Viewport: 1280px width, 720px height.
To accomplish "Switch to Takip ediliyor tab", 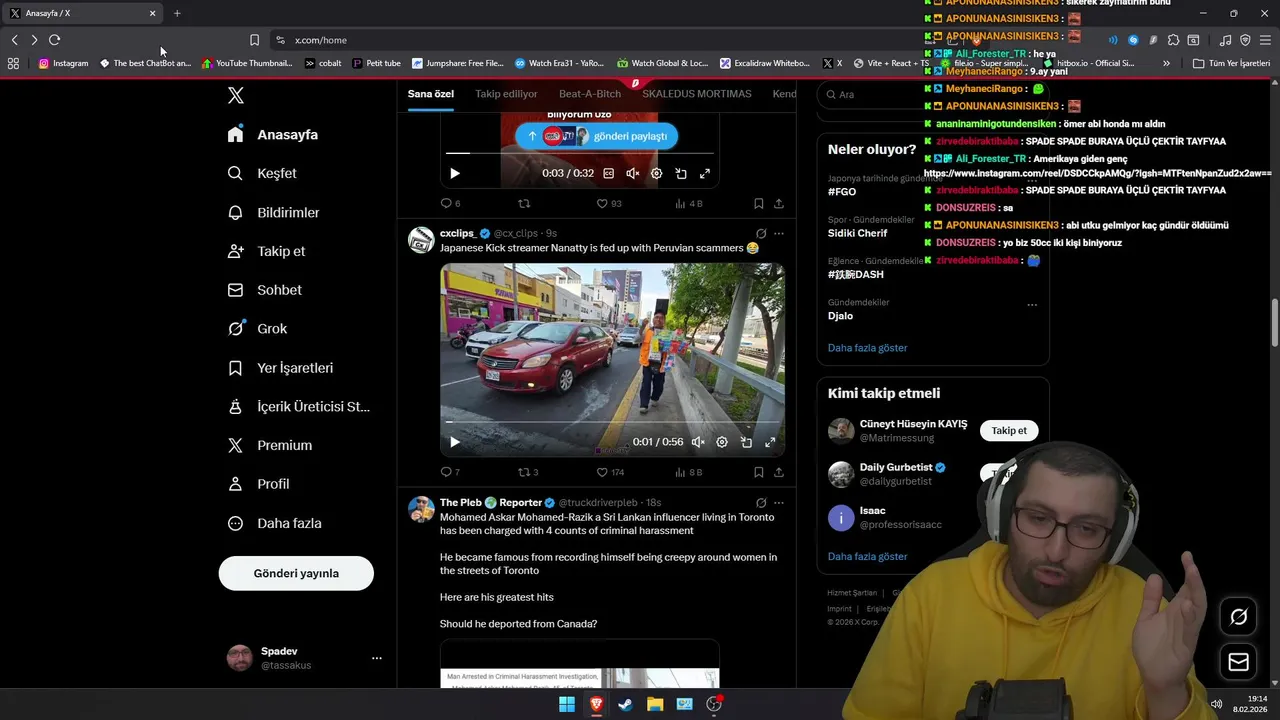I will point(506,94).
